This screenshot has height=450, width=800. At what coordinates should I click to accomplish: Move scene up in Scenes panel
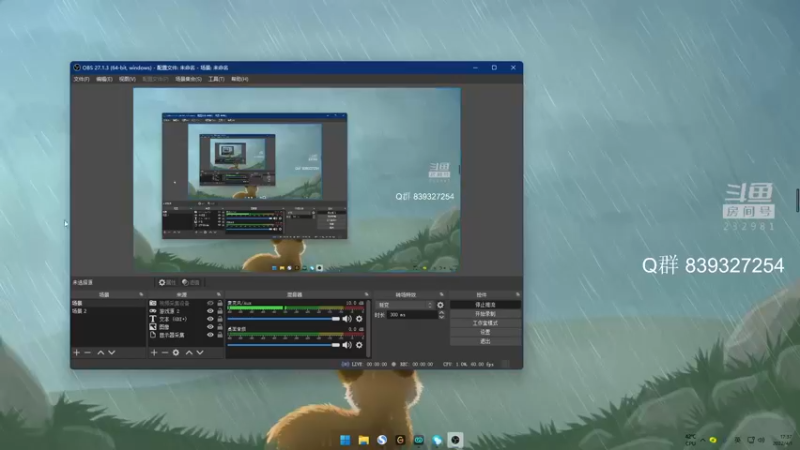coord(101,353)
